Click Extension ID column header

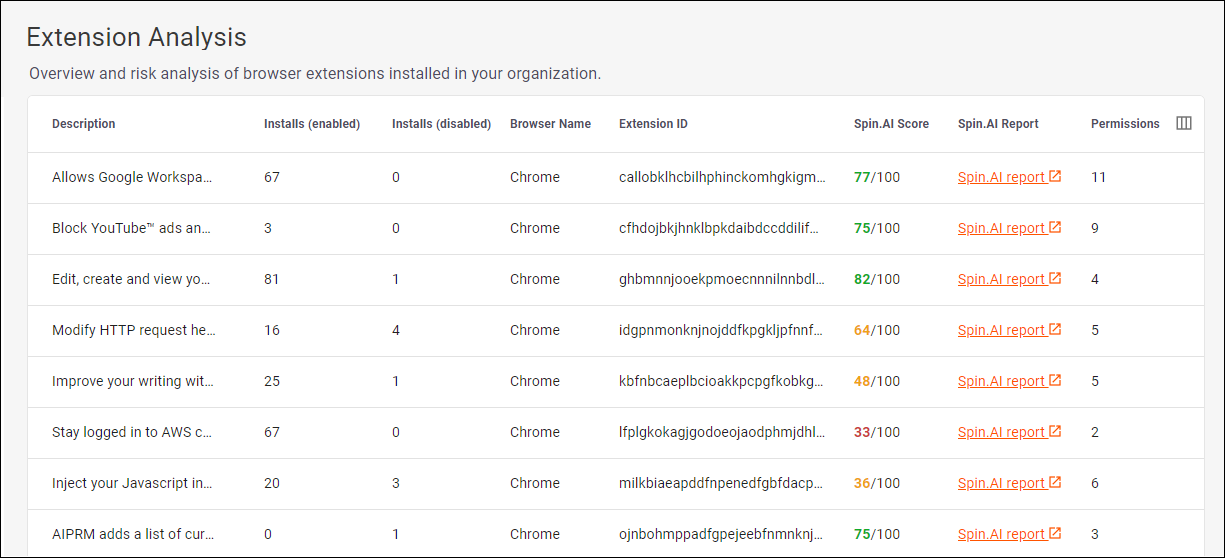(x=653, y=124)
